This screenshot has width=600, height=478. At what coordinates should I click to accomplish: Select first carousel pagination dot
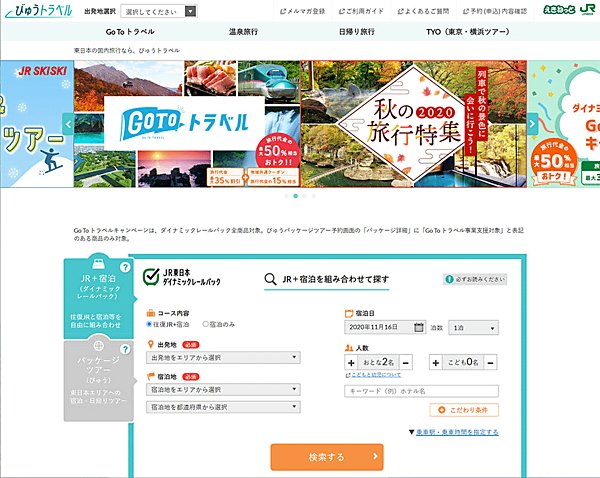click(287, 196)
